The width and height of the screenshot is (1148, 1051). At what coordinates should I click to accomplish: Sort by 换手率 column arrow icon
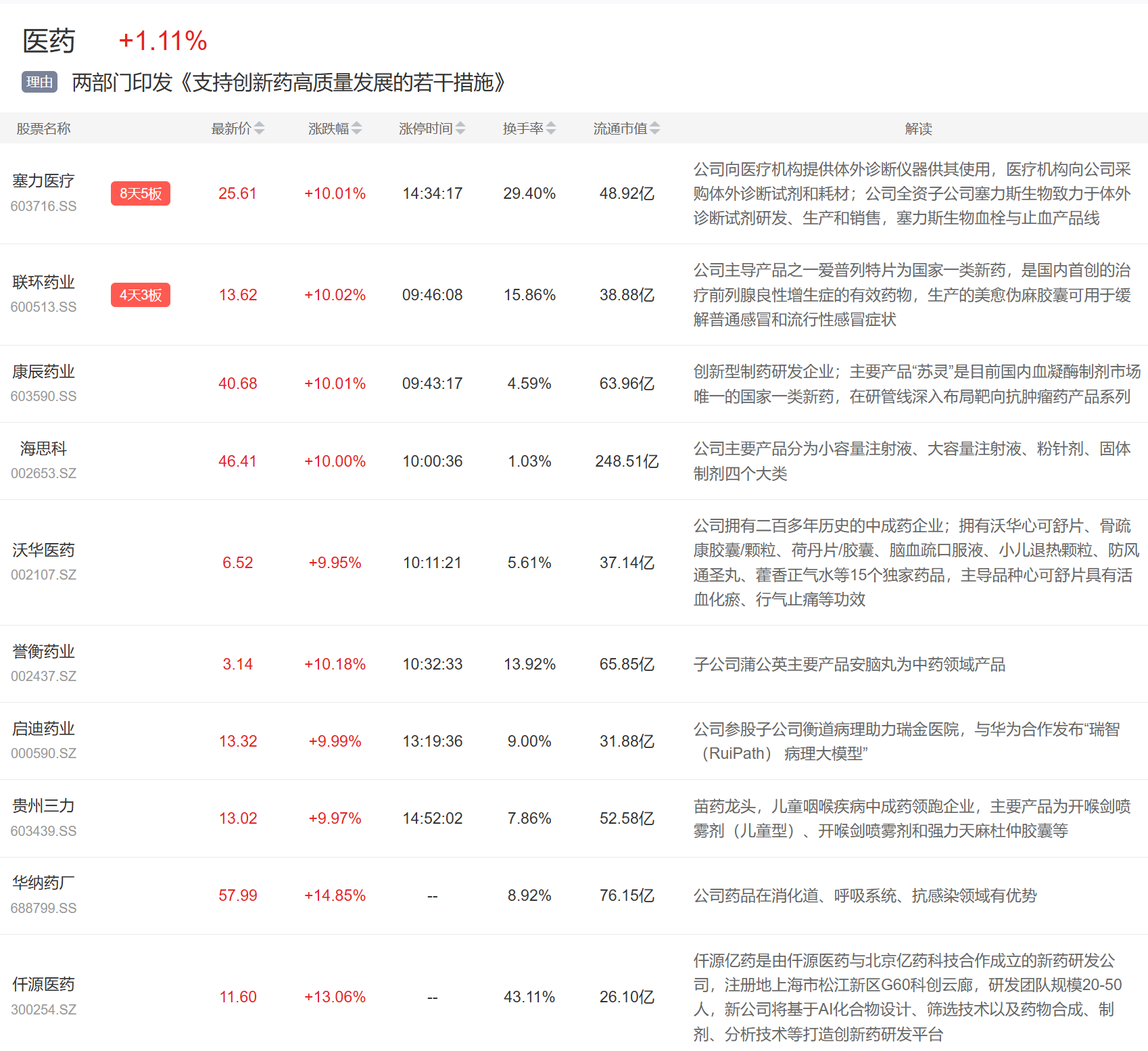tap(551, 129)
